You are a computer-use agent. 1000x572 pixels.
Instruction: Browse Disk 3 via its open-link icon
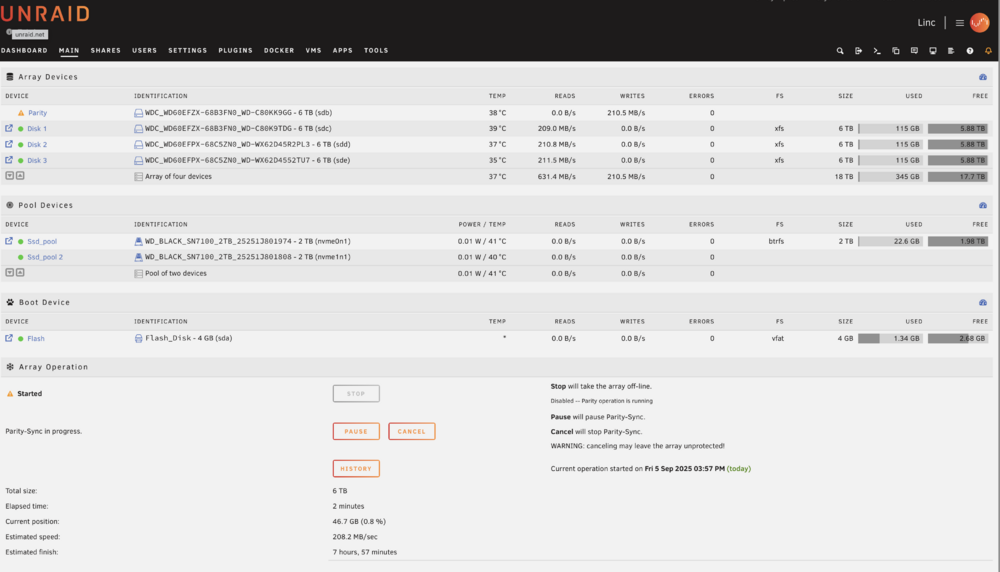click(x=9, y=160)
